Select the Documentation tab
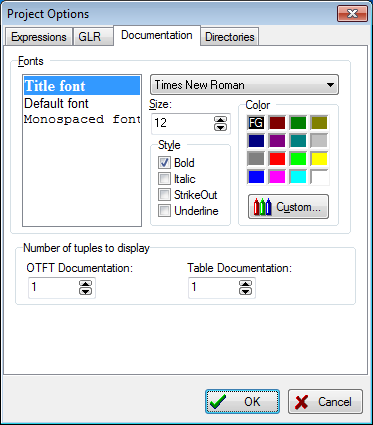 (157, 35)
